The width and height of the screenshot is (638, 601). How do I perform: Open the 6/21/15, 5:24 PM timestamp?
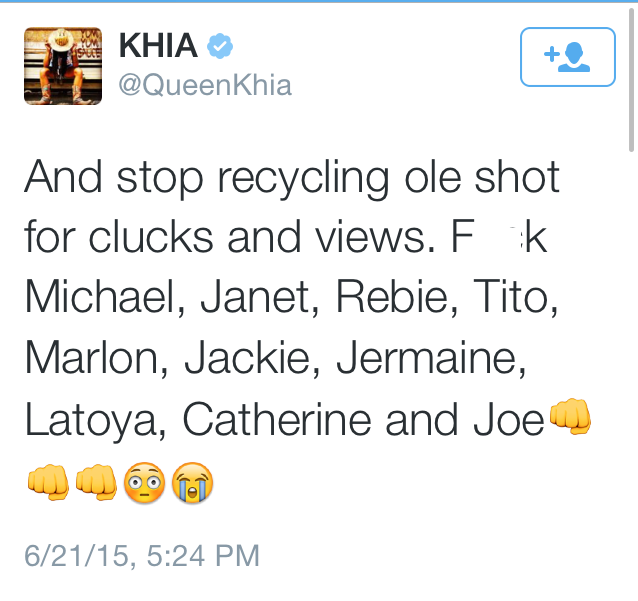click(x=142, y=555)
